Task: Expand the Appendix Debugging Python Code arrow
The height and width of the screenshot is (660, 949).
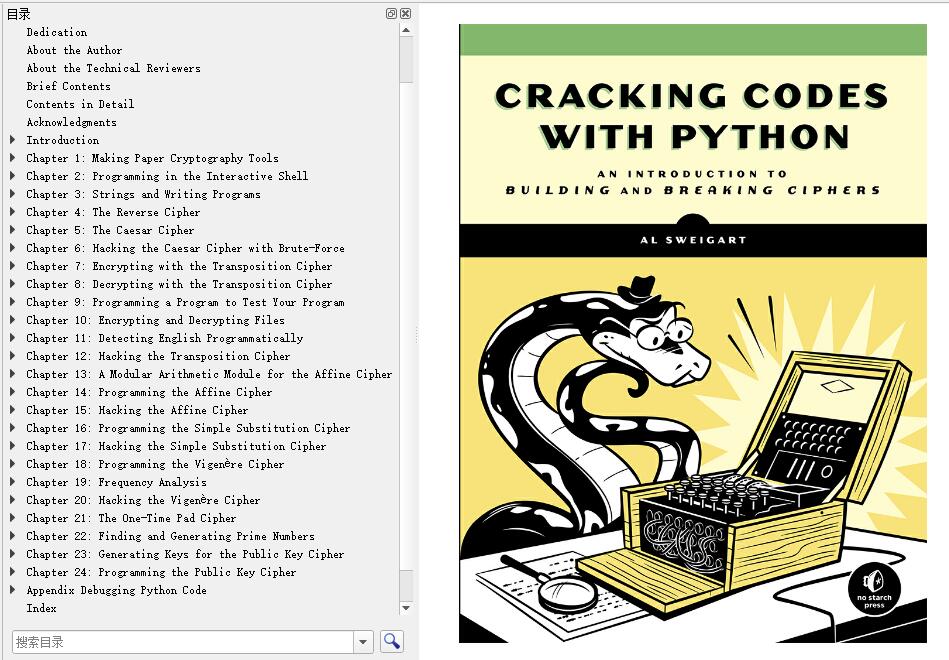Action: coord(13,590)
